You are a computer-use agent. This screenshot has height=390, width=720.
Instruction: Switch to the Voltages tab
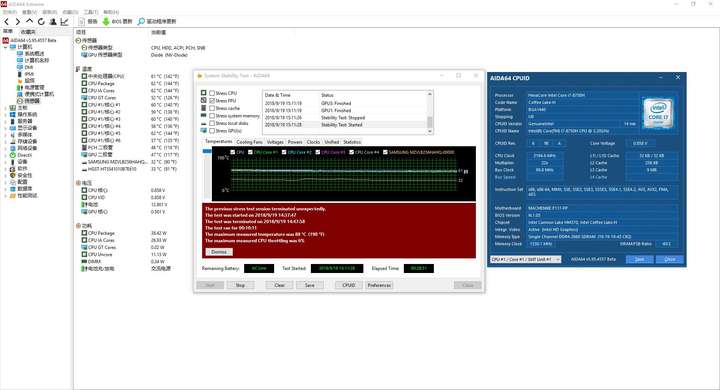click(x=275, y=142)
